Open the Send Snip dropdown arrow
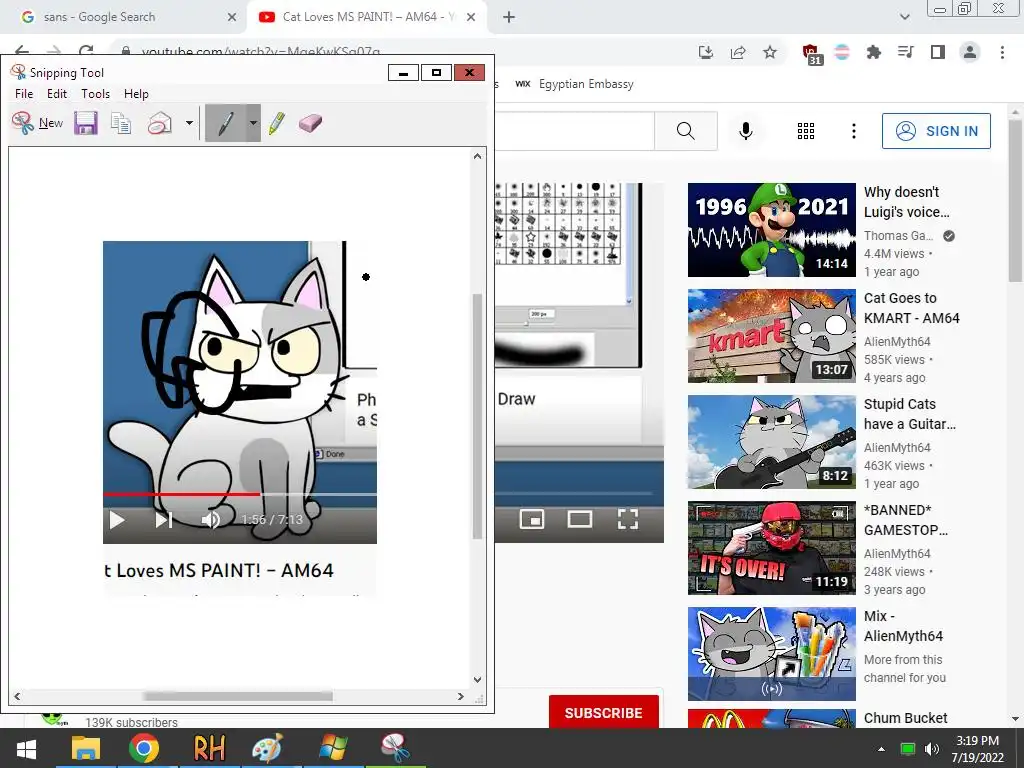This screenshot has width=1024, height=768. click(x=189, y=123)
